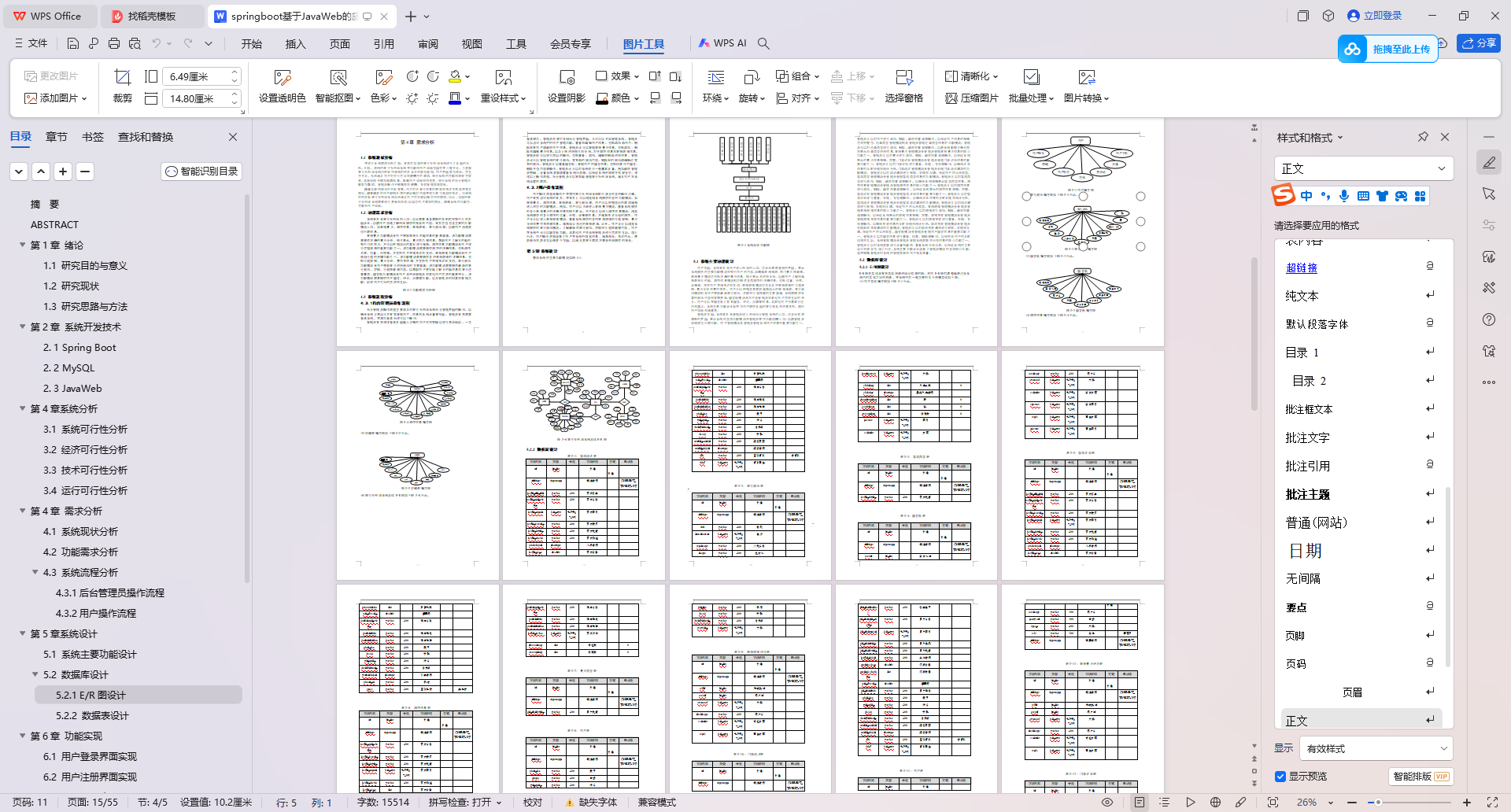
Task: Collapse the 第 1 章 绪论 outline node
Action: [22, 245]
